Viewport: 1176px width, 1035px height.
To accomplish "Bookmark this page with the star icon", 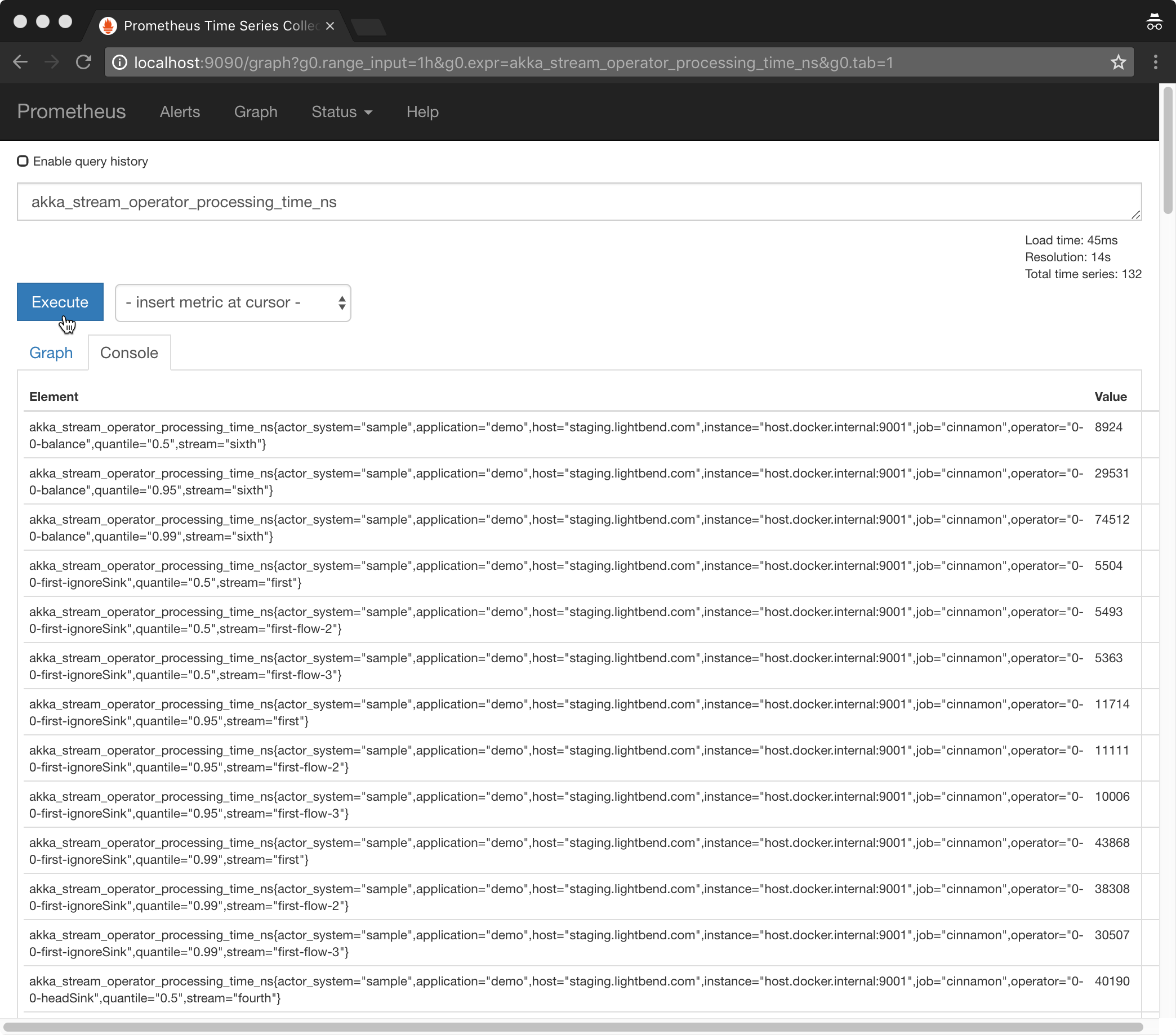I will coord(1118,62).
